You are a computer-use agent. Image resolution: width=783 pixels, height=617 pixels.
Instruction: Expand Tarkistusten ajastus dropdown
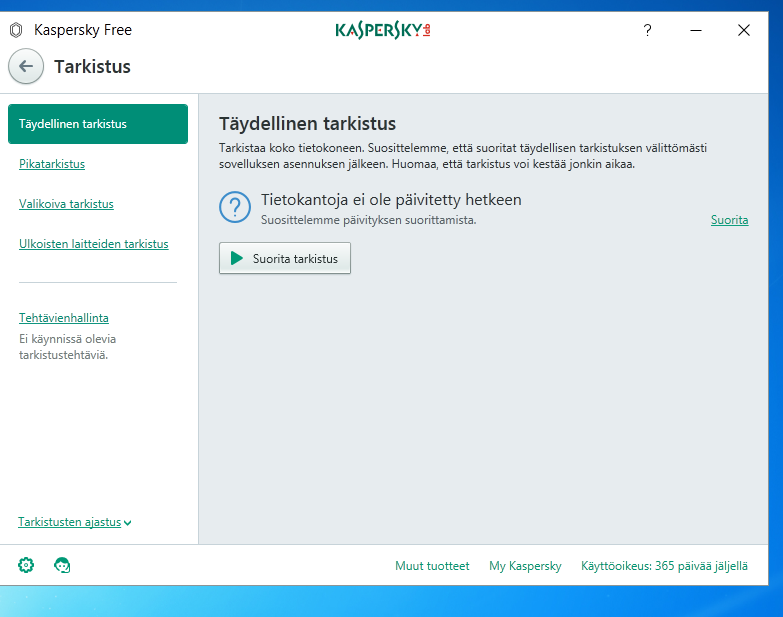pos(74,522)
